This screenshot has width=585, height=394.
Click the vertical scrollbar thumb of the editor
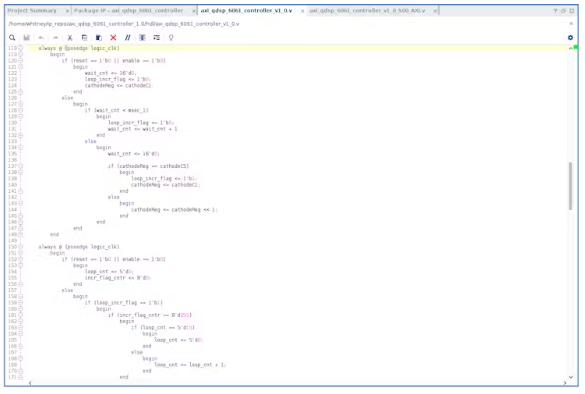570,186
